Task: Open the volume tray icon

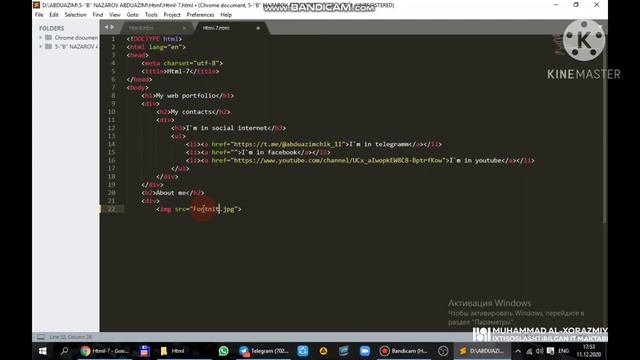Action: 540,351
